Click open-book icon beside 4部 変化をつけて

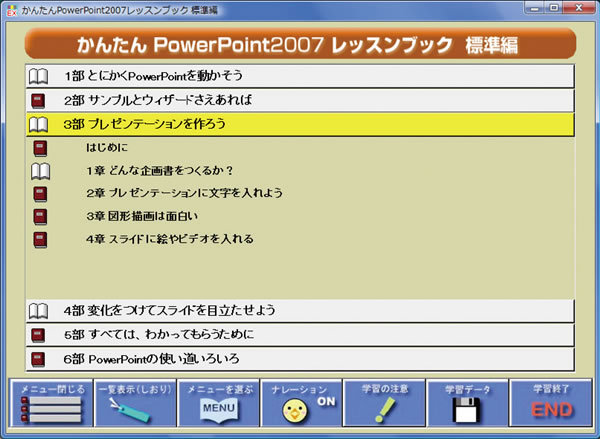tap(39, 311)
